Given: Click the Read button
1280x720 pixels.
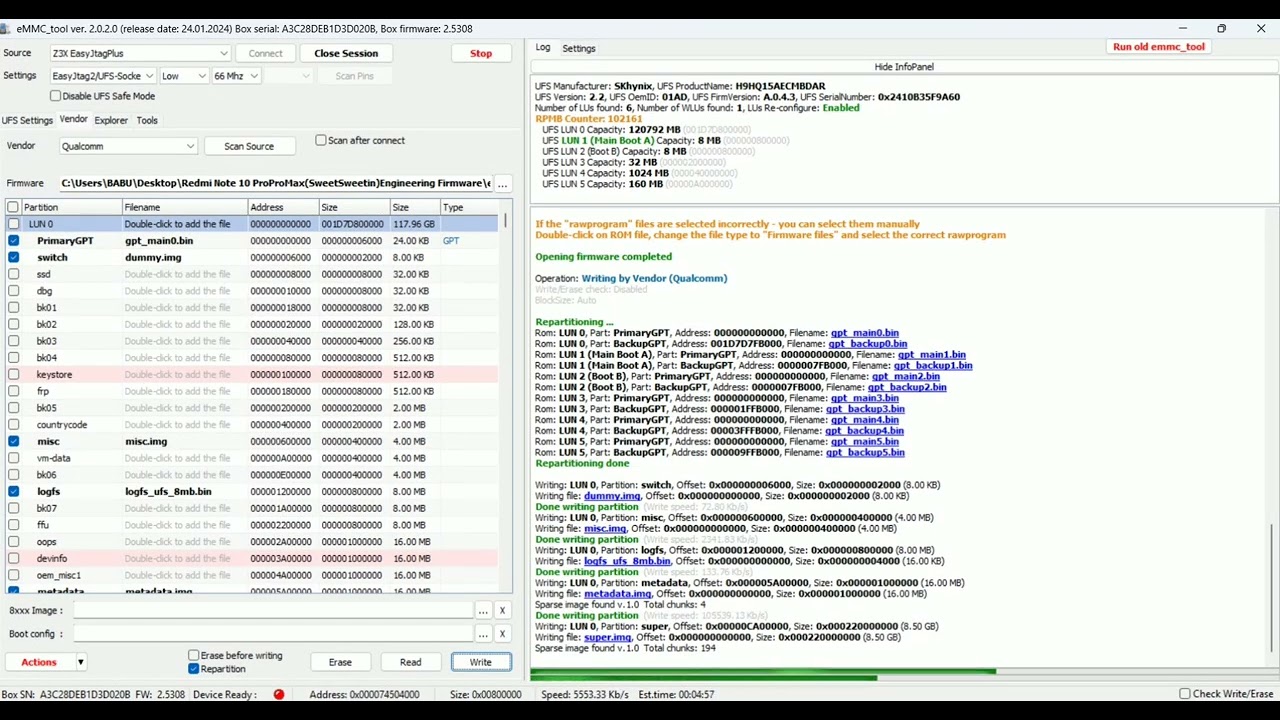Looking at the screenshot, I should (410, 662).
